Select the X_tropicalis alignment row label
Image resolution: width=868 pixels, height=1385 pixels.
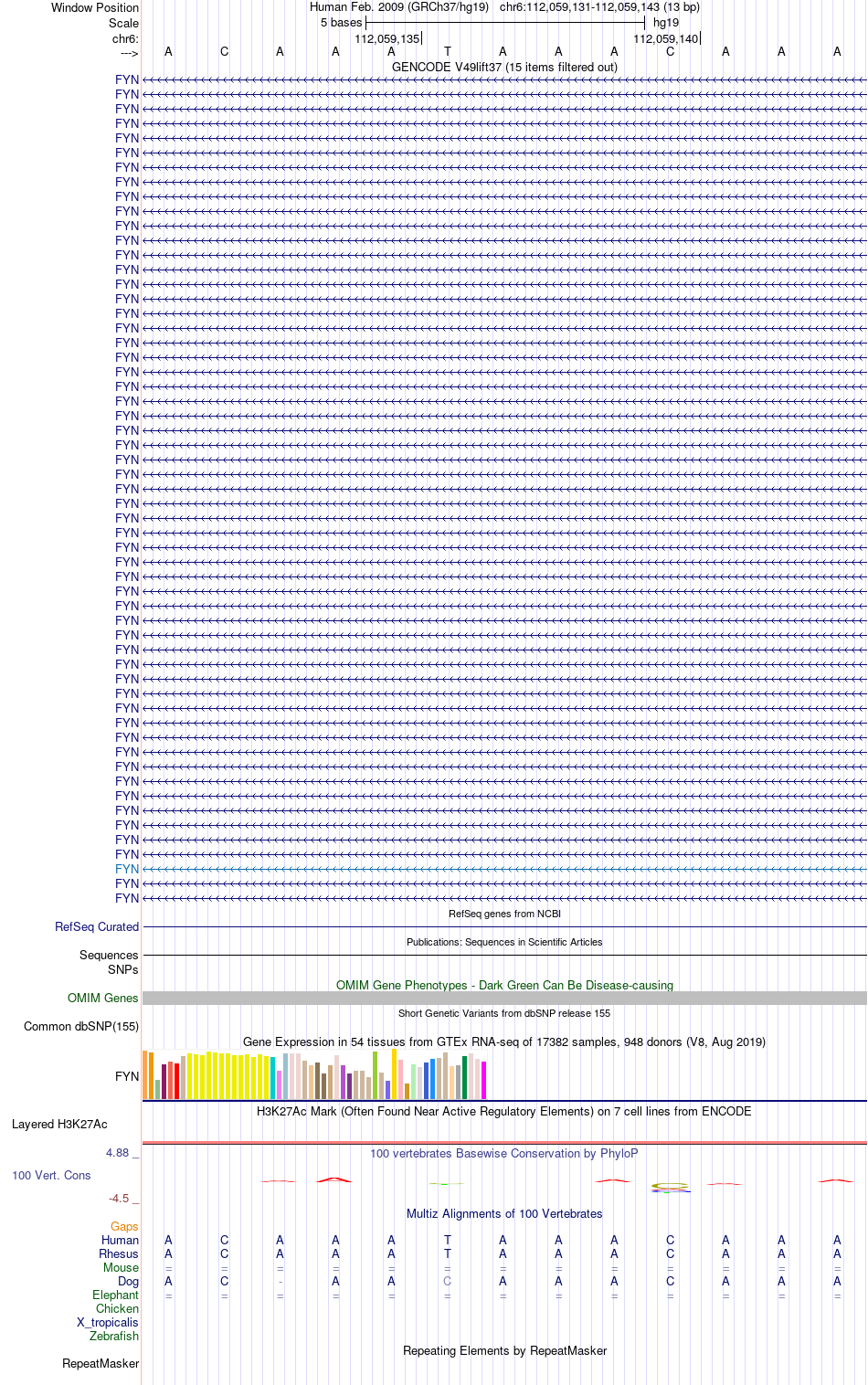(x=108, y=1322)
